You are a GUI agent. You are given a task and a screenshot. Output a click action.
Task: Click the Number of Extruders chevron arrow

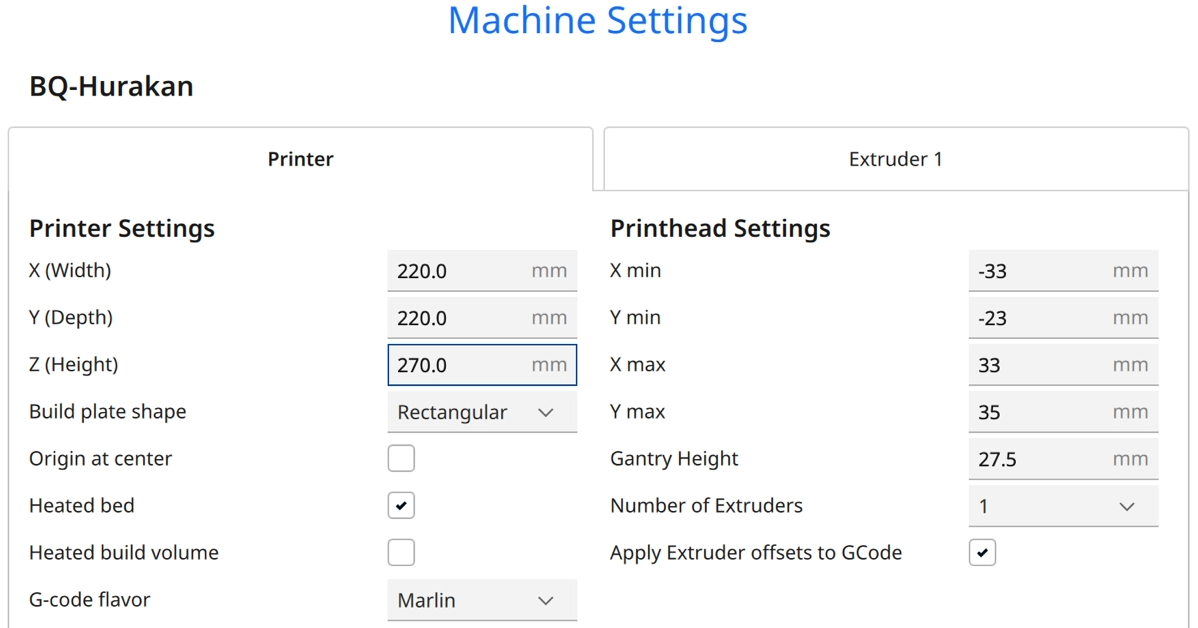pyautogui.click(x=1127, y=506)
